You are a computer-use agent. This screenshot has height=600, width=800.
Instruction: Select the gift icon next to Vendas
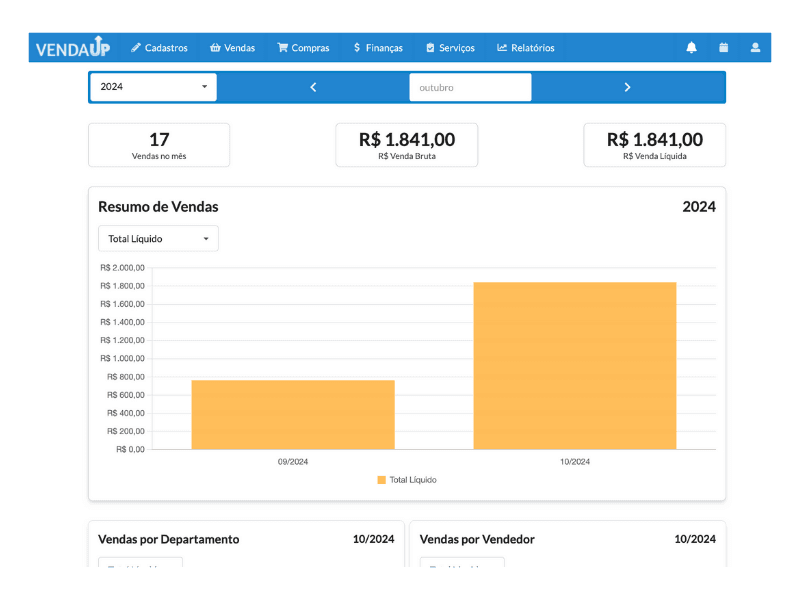click(214, 47)
